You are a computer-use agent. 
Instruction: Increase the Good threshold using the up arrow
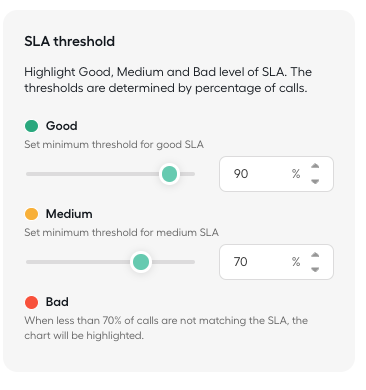315,166
